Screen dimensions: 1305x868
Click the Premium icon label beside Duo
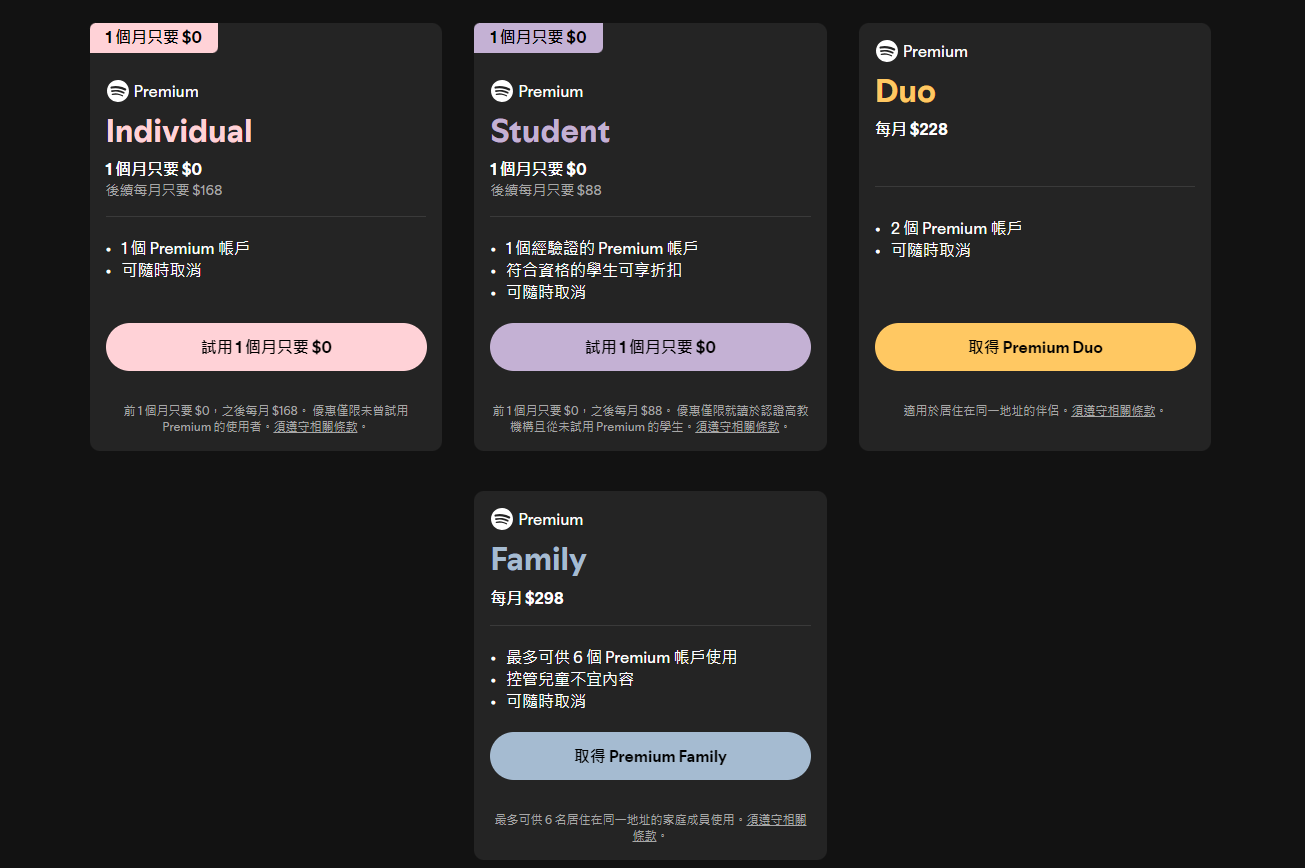click(x=934, y=51)
